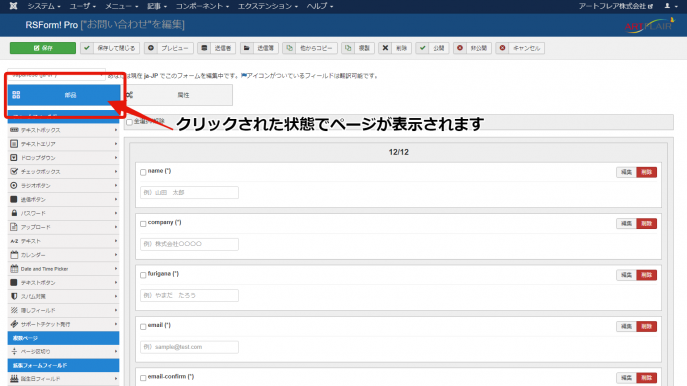
Task: Click the company input with 株式会社 placeholder
Action: click(189, 244)
